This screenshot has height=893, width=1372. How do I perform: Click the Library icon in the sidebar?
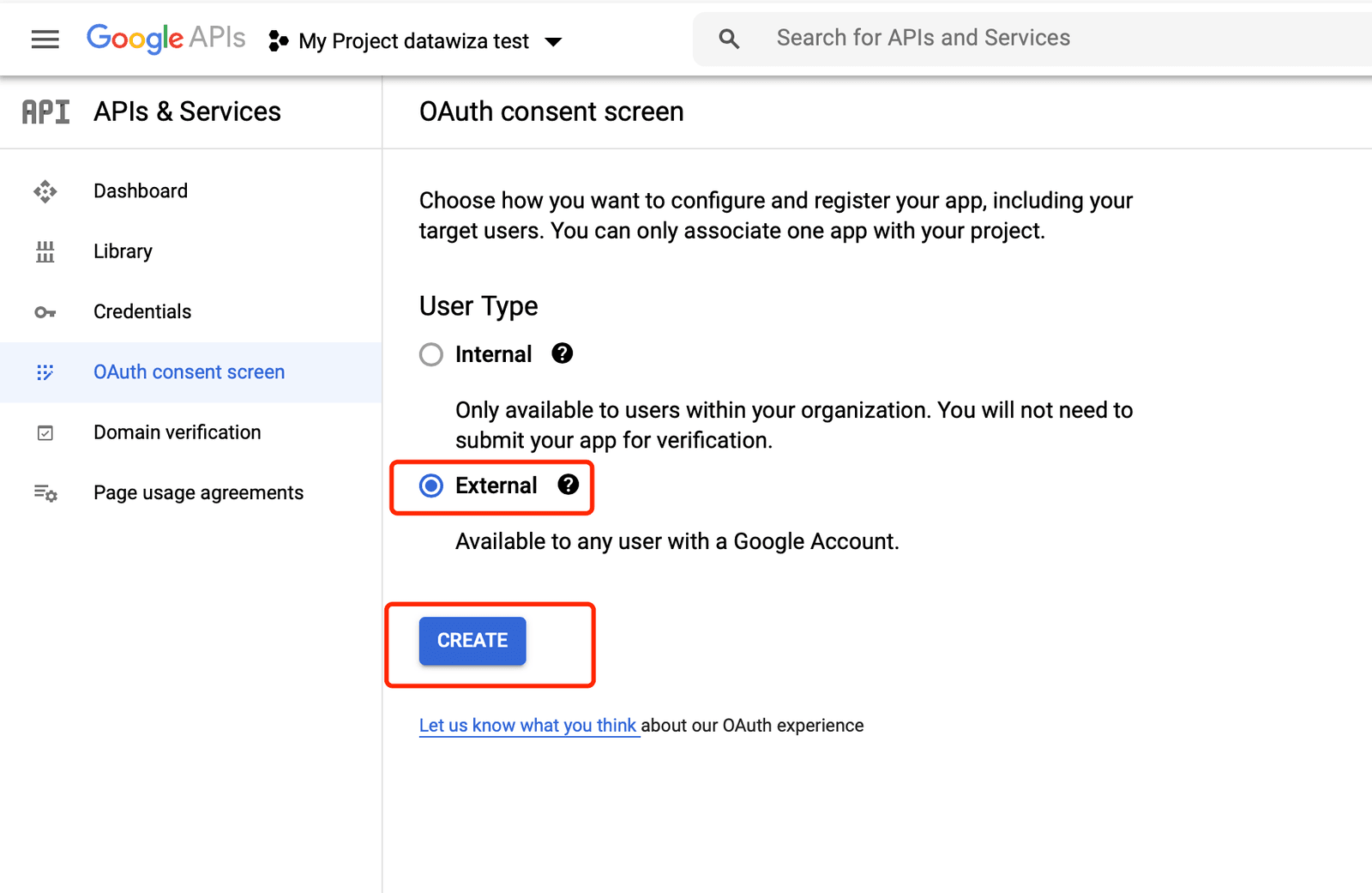tap(45, 251)
